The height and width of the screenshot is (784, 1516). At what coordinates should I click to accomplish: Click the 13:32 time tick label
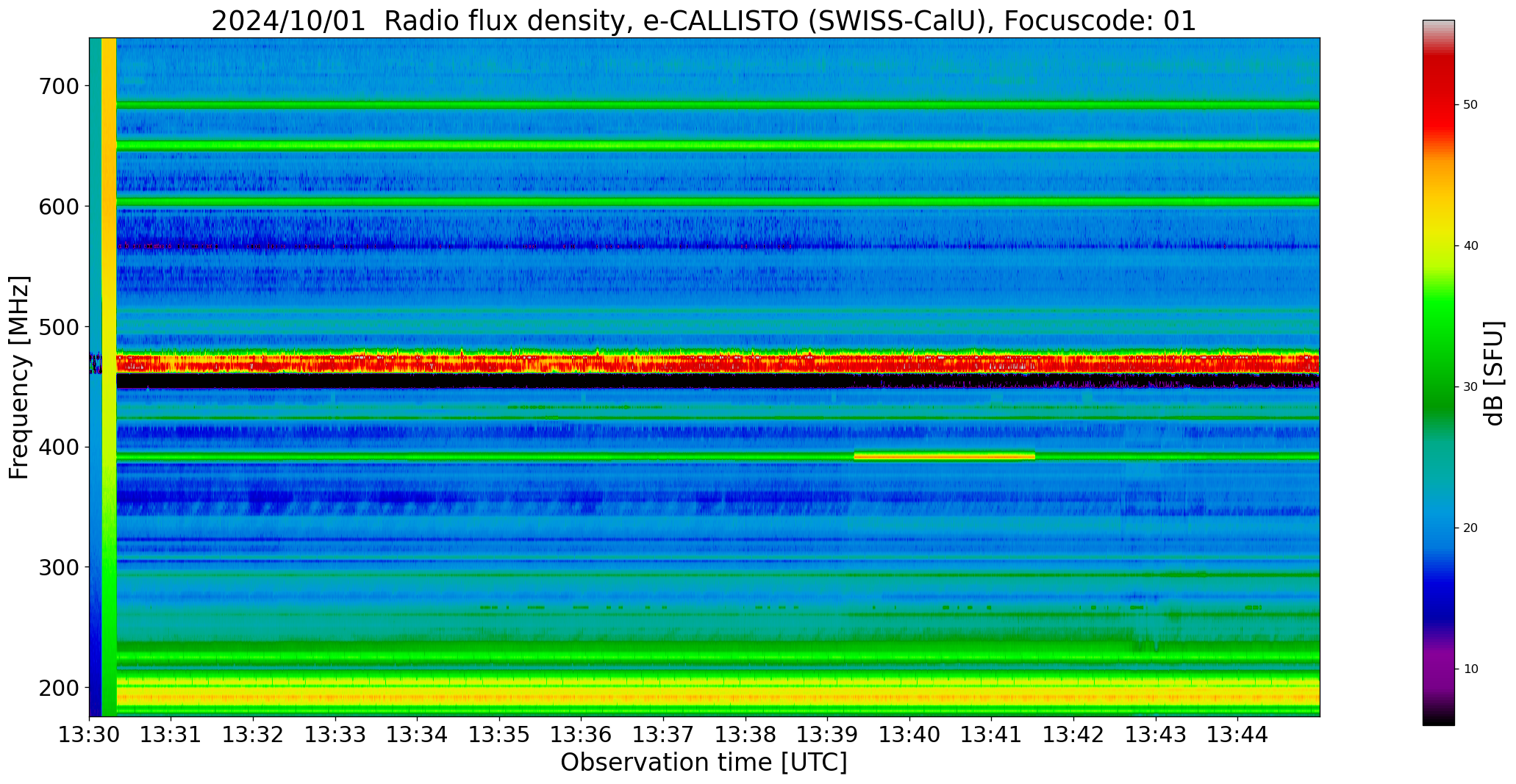tap(254, 735)
